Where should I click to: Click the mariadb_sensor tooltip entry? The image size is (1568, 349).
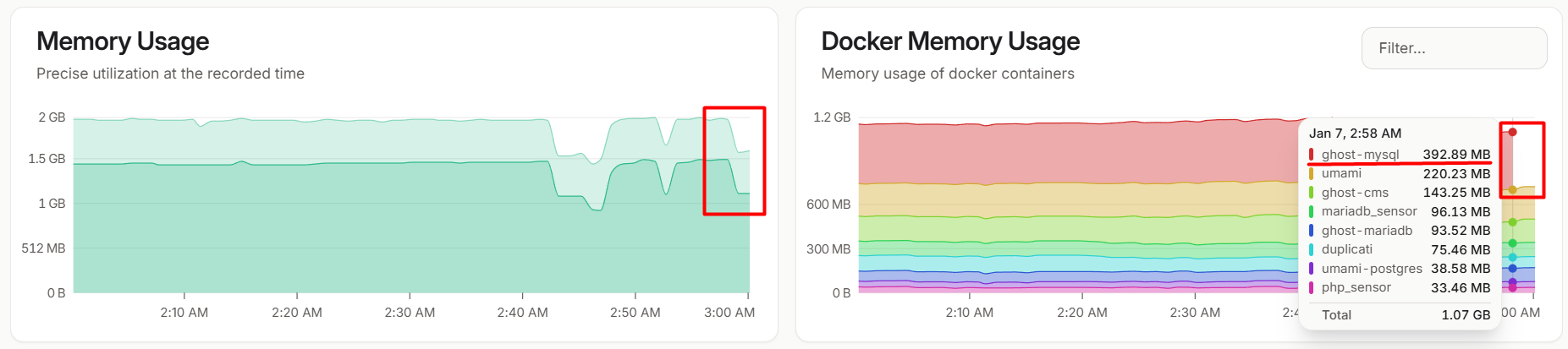(1368, 211)
